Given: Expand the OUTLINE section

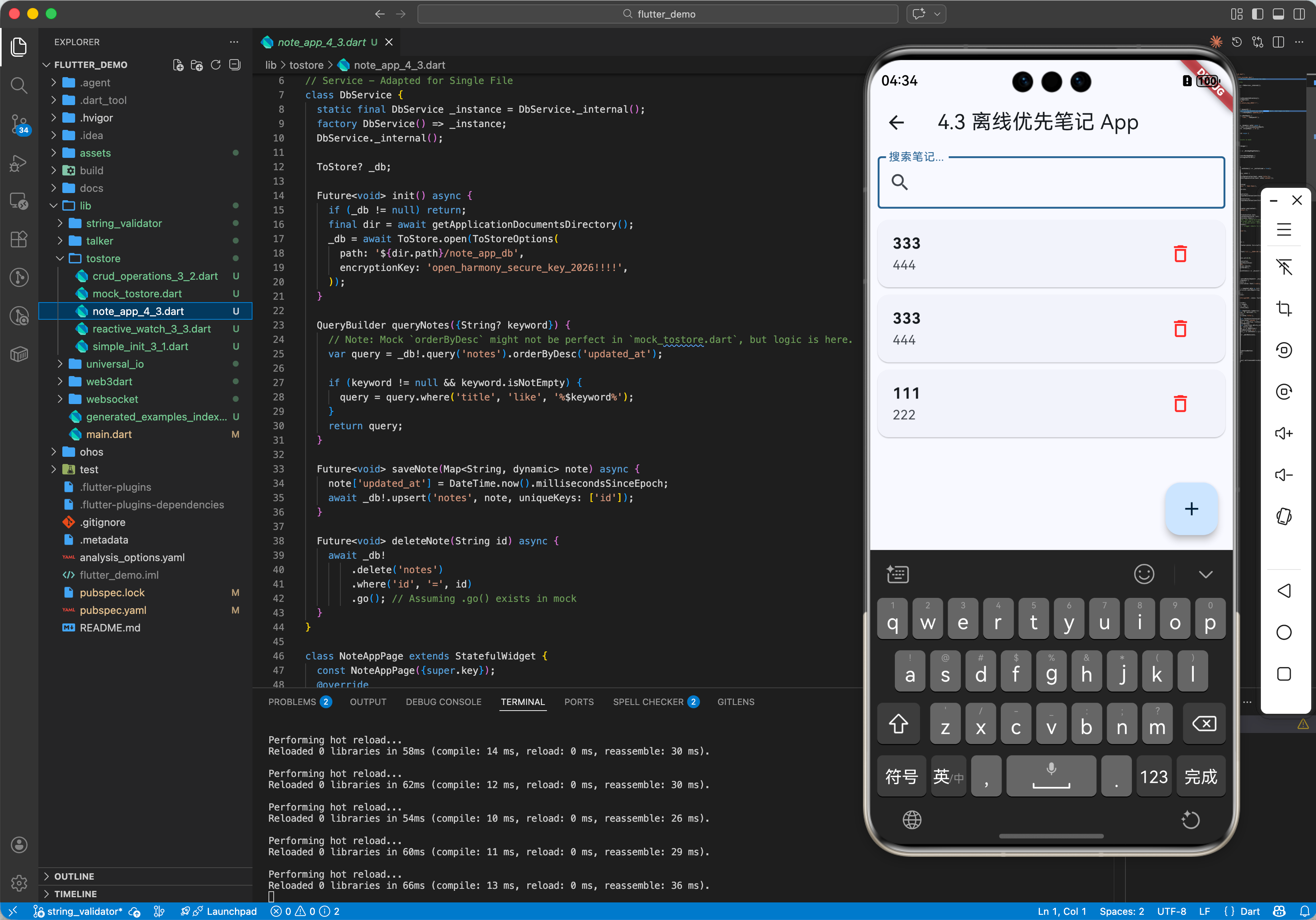Looking at the screenshot, I should coord(74,876).
